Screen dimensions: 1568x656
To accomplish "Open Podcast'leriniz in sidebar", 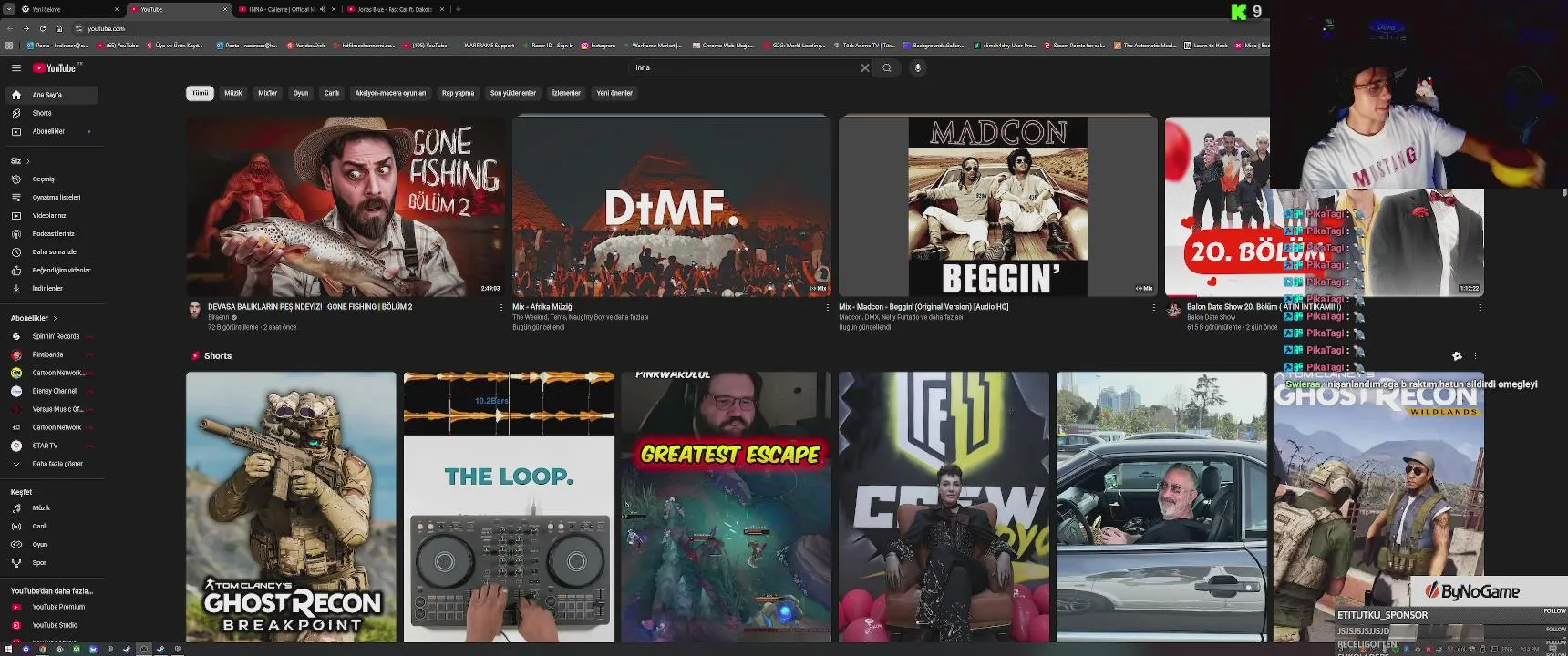I will (51, 234).
